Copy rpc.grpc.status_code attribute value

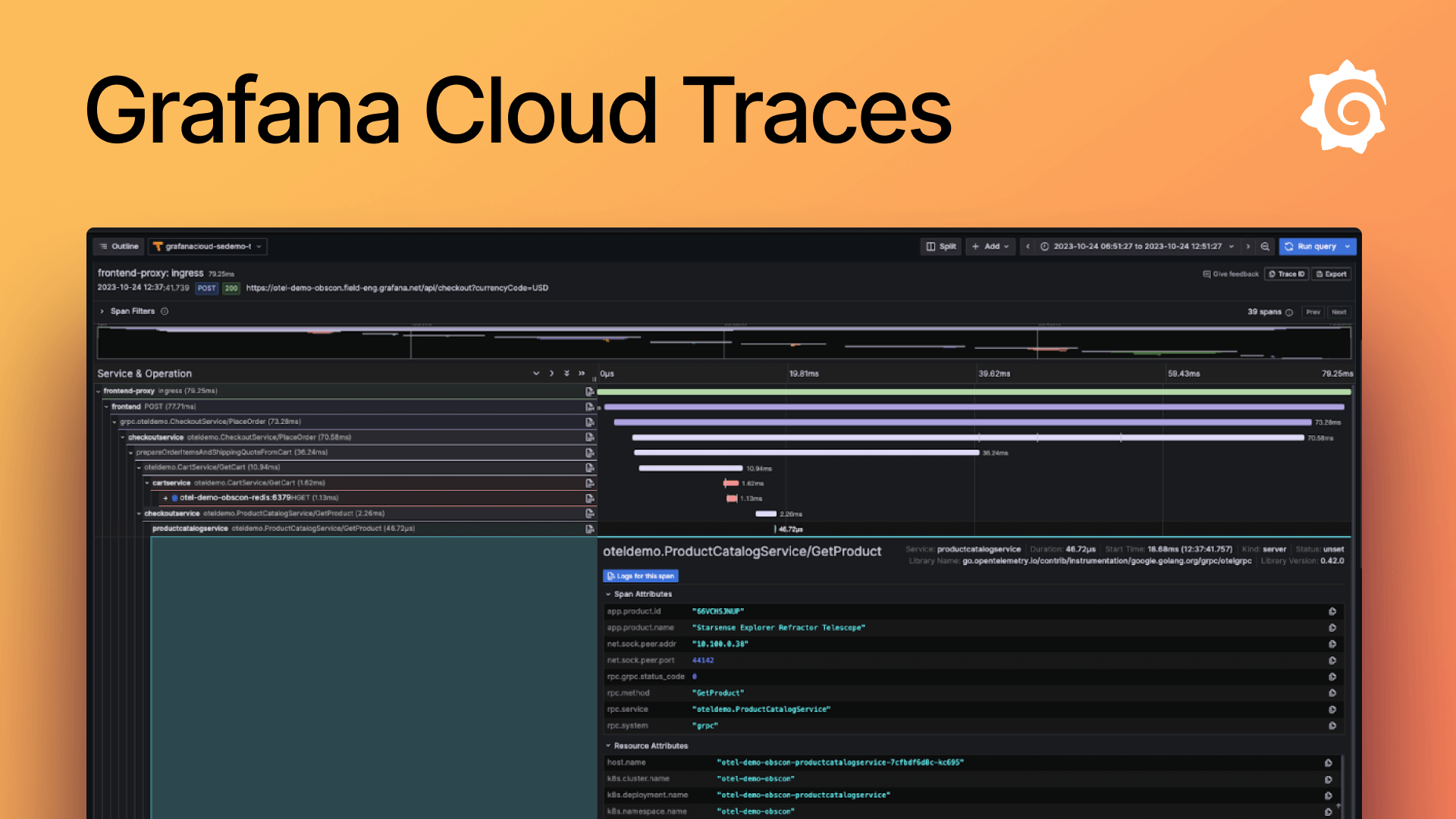pos(1332,676)
